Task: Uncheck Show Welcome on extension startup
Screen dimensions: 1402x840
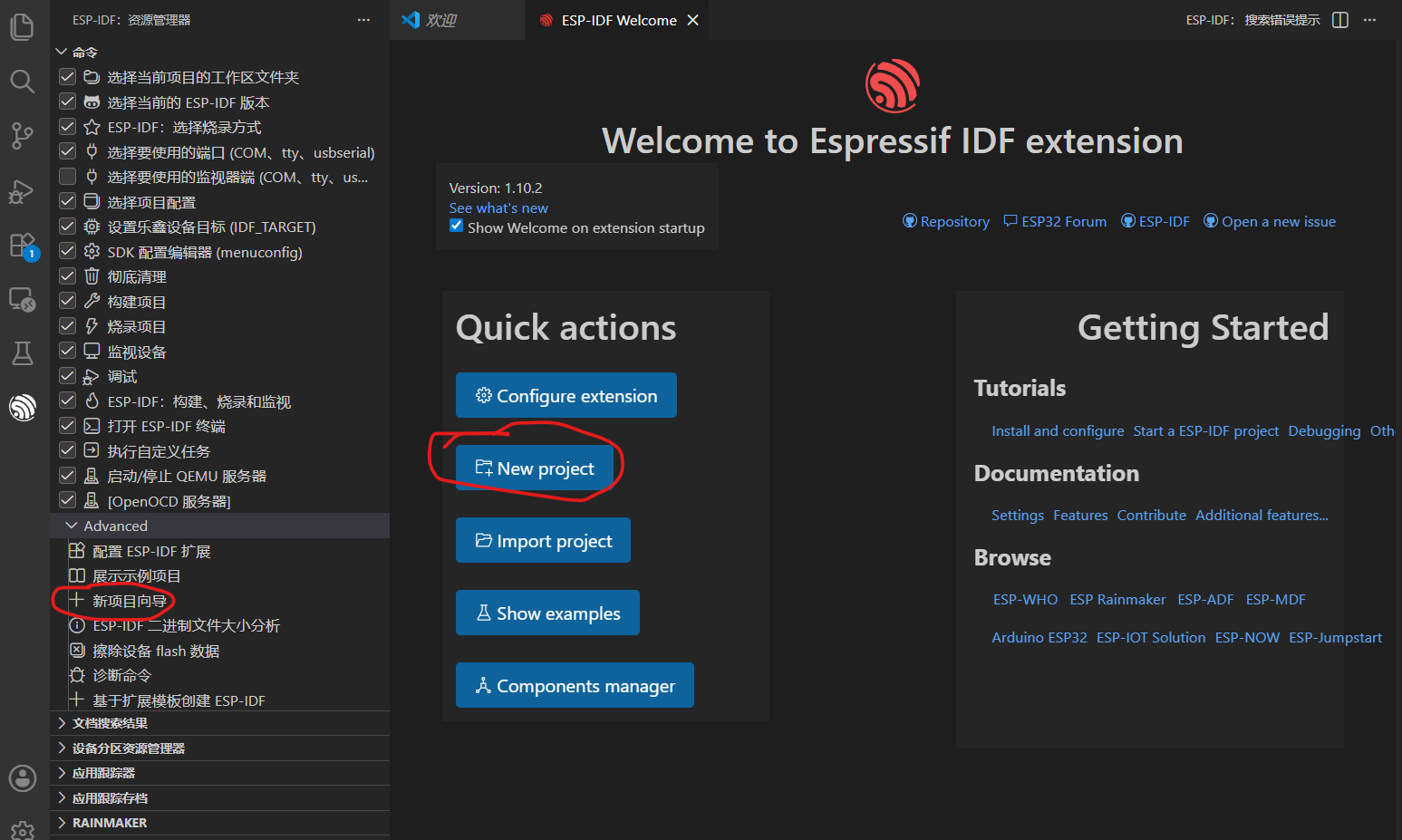Action: 457,227
